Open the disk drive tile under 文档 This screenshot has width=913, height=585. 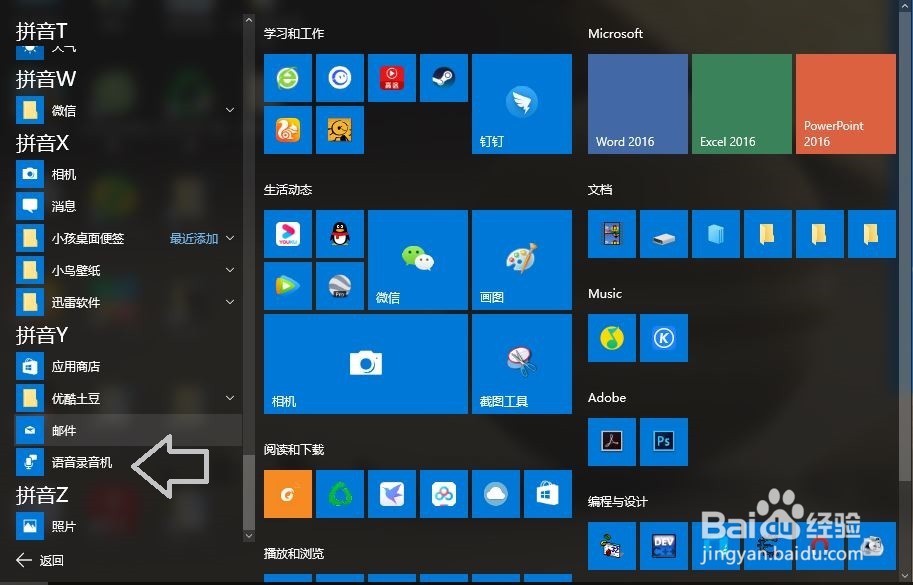(664, 234)
